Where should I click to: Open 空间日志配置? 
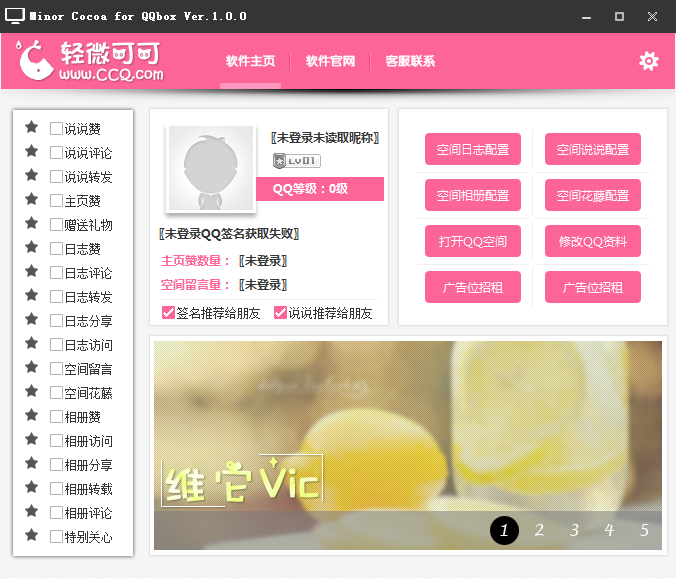473,149
